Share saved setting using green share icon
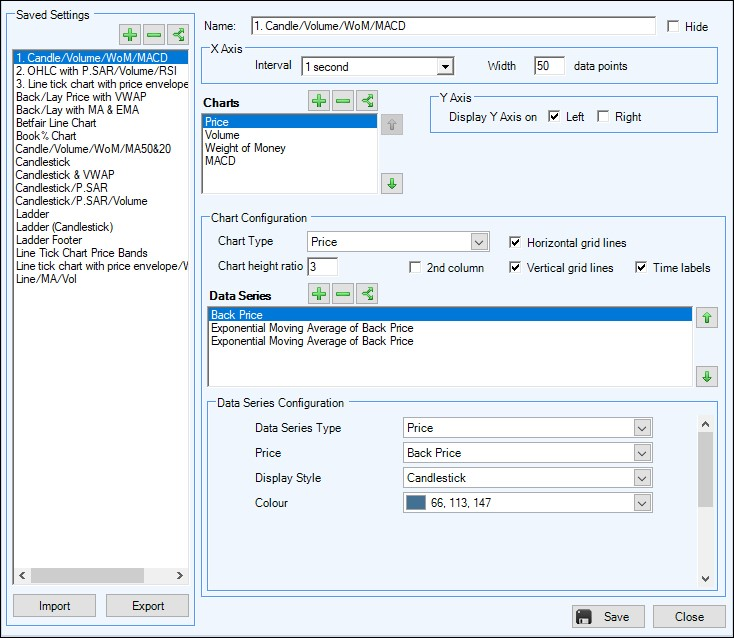 point(178,35)
